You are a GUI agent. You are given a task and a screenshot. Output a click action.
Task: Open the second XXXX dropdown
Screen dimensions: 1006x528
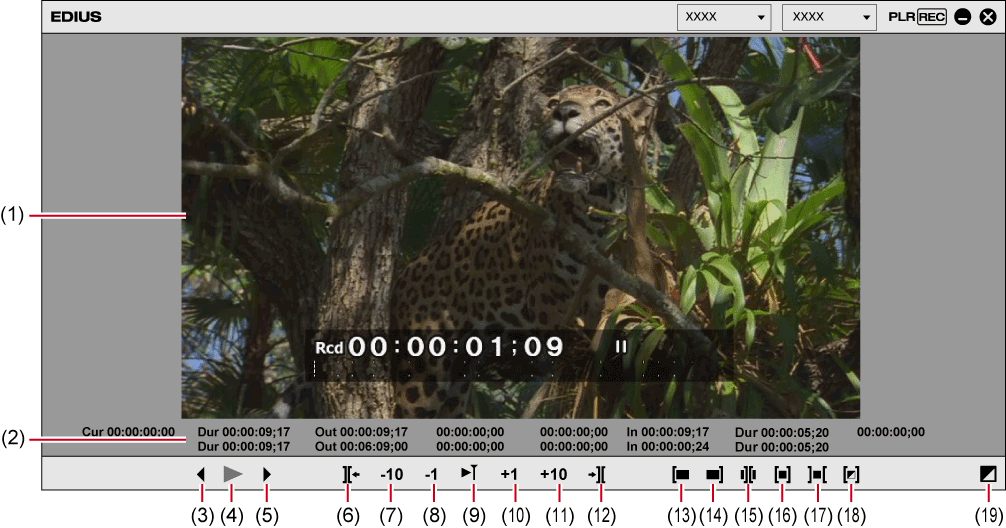point(828,17)
